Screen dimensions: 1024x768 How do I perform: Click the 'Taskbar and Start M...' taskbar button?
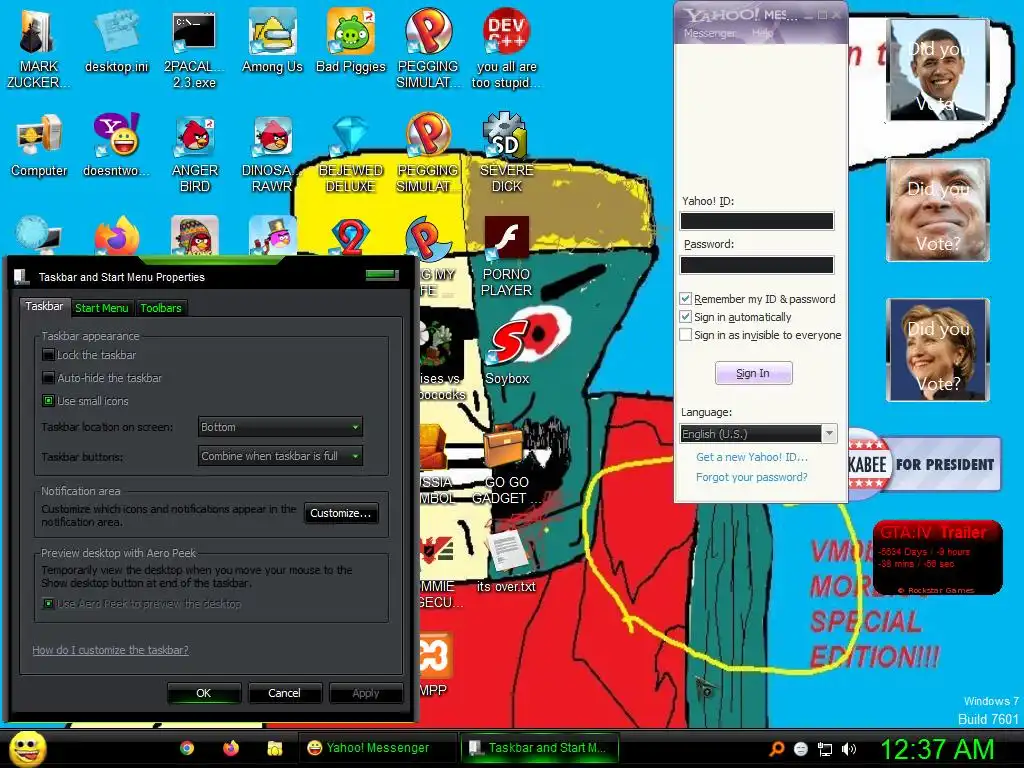coord(539,748)
